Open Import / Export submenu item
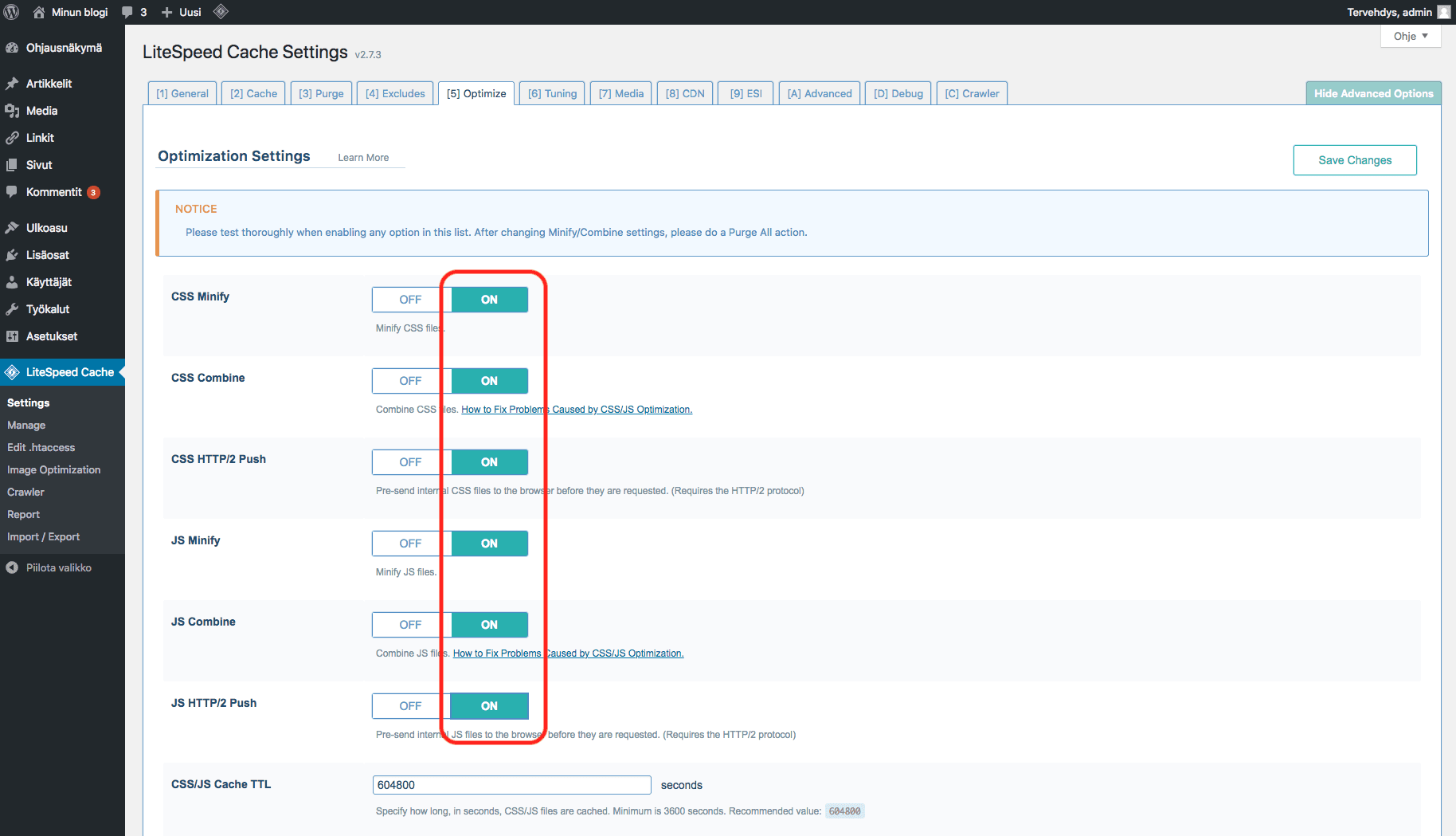The width and height of the screenshot is (1456, 836). point(43,537)
